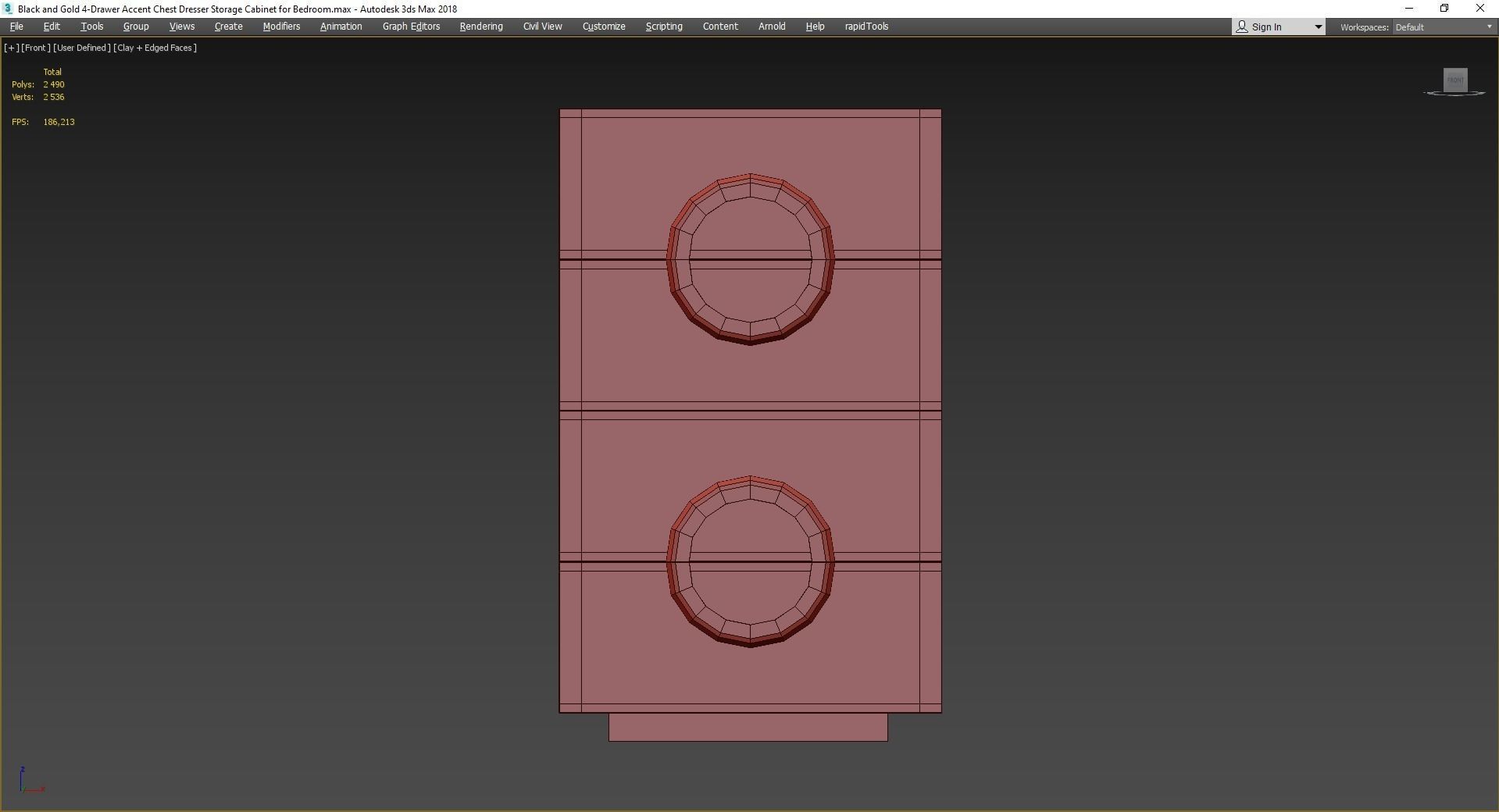Screen dimensions: 1499x812
Task: Close the 3ds Max window
Action: [1480, 9]
